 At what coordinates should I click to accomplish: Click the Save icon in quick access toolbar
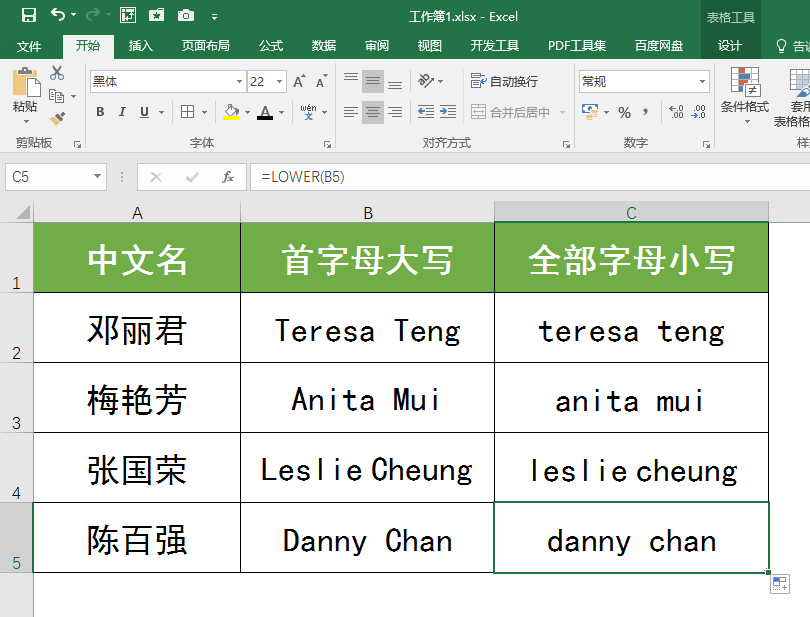[29, 16]
